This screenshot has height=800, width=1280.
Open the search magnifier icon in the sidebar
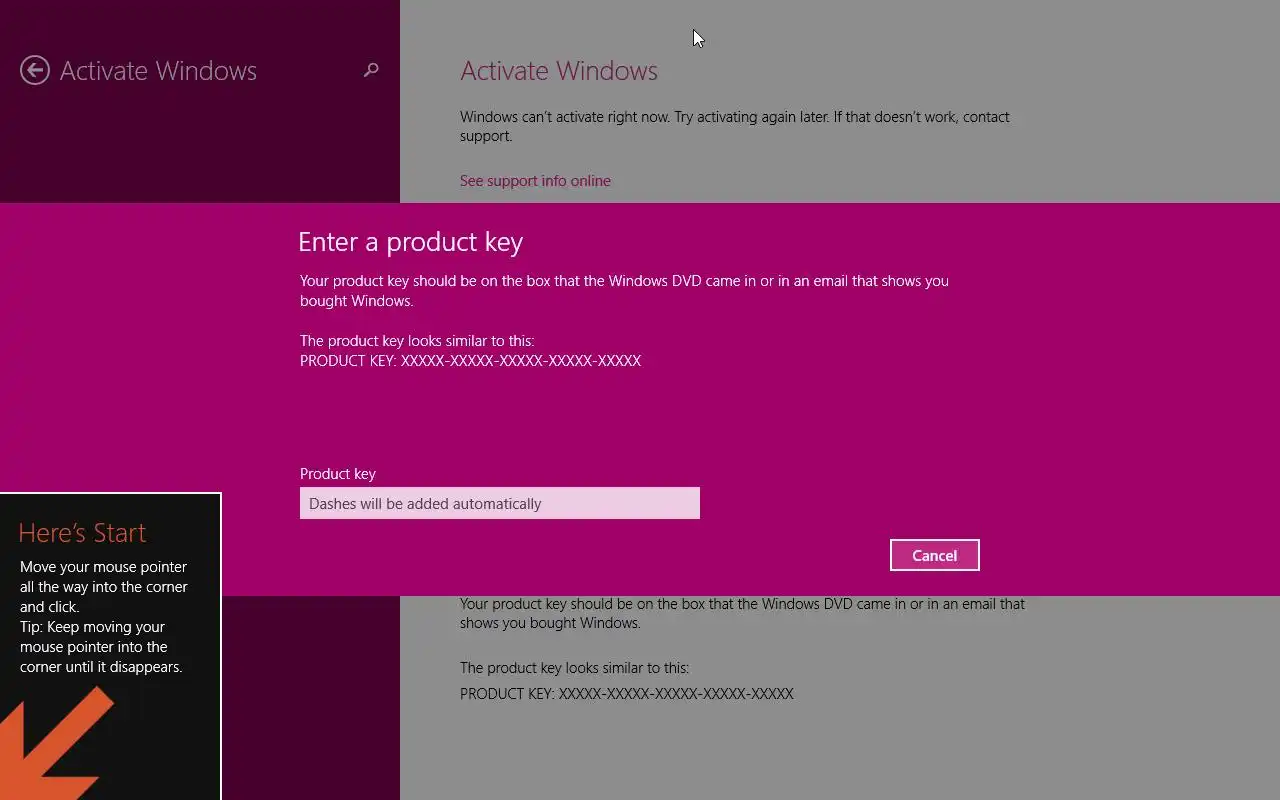click(371, 70)
